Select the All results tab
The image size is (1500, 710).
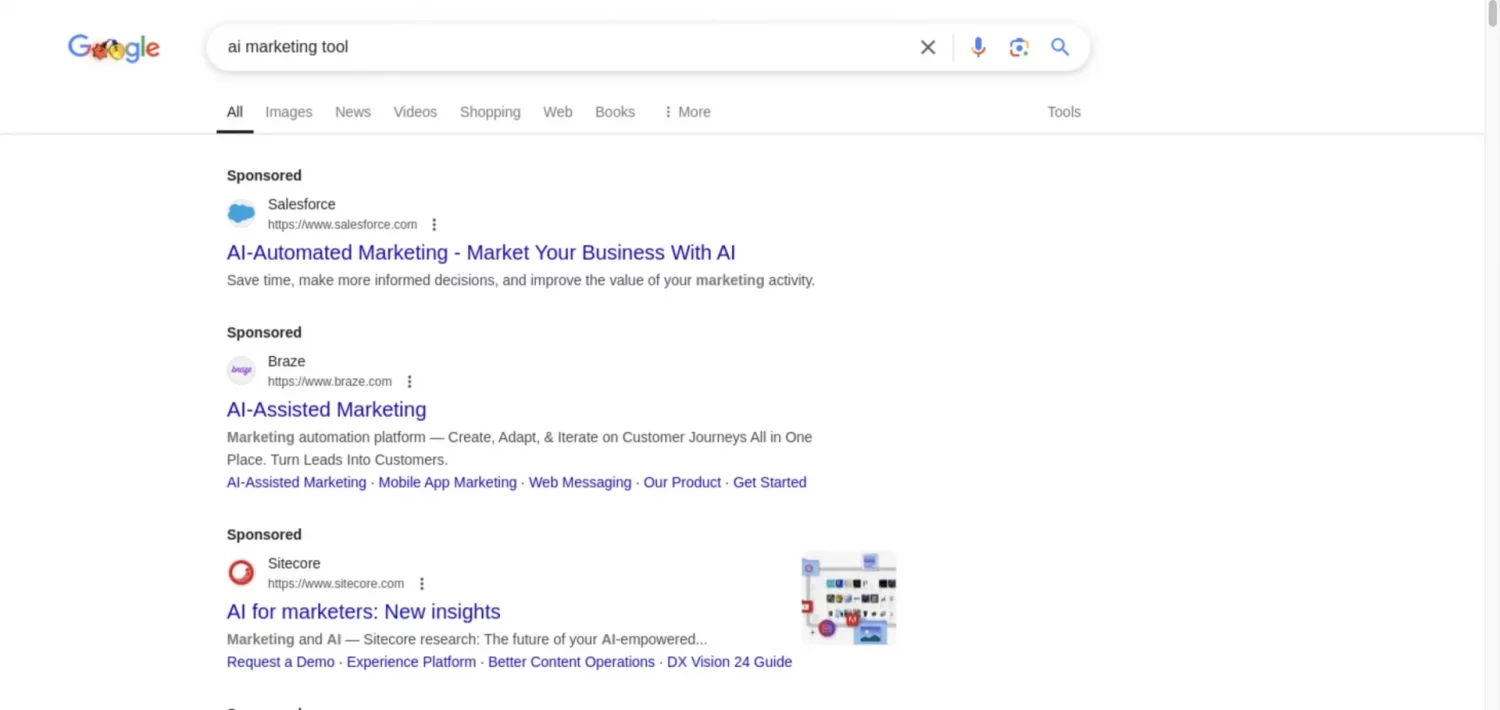click(x=235, y=112)
